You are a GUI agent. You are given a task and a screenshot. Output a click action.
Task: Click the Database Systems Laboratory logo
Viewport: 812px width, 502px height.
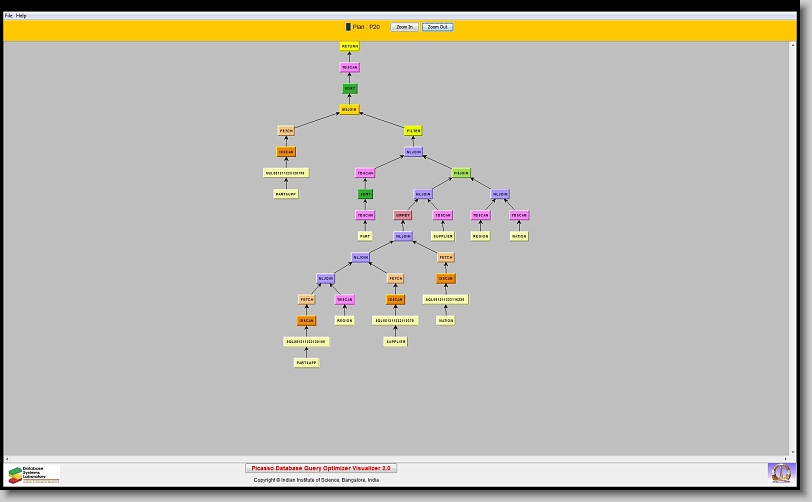(34, 473)
